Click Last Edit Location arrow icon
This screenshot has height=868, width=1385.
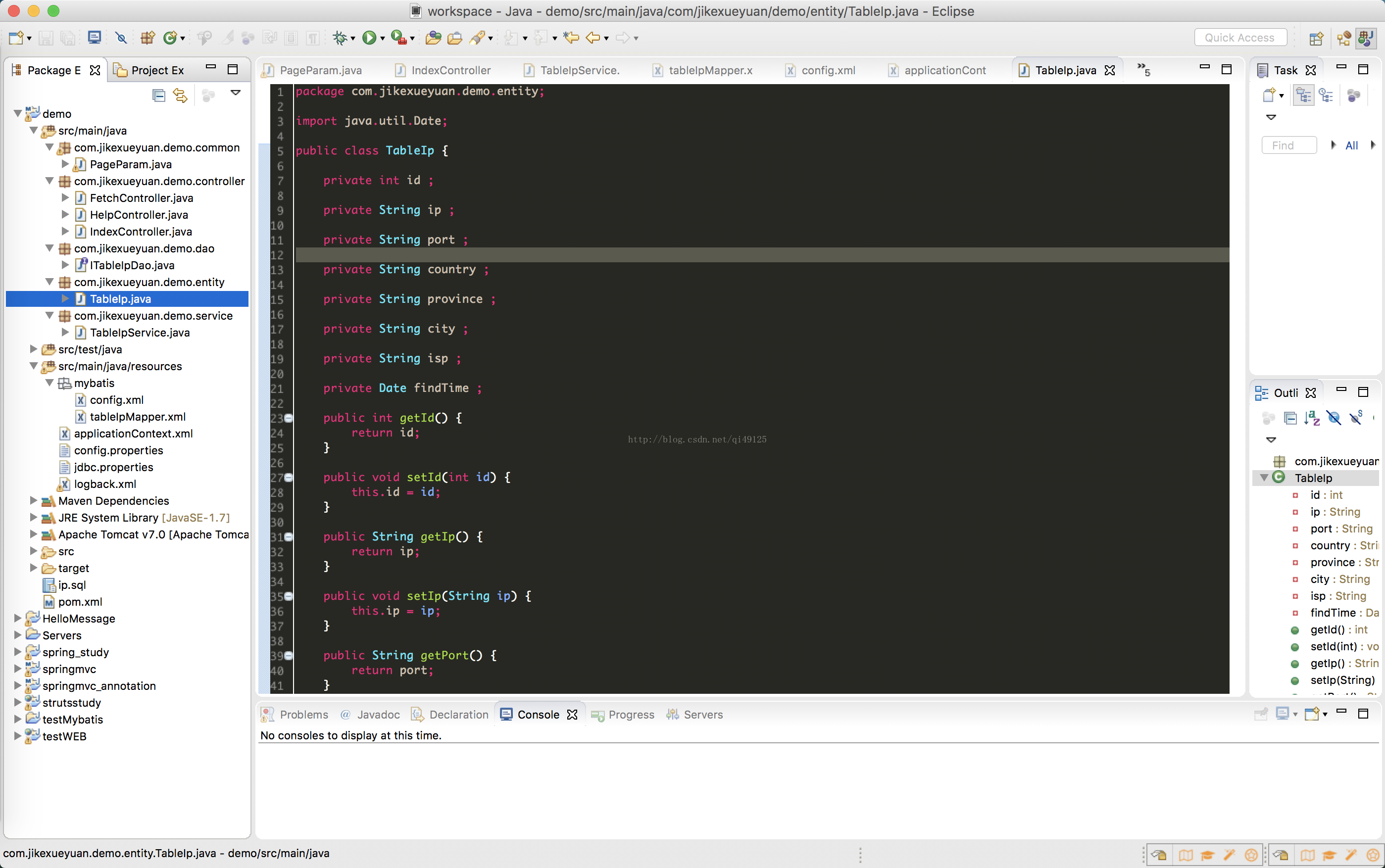571,38
